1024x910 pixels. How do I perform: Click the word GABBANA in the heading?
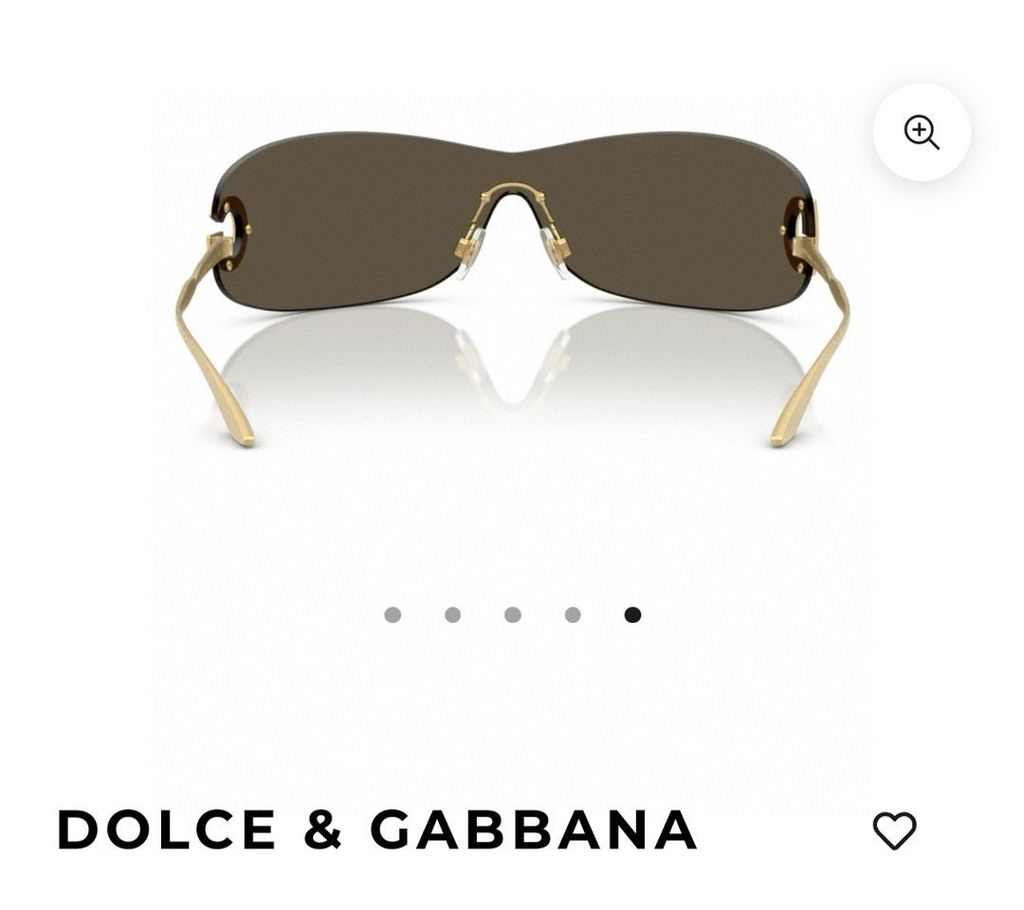[534, 830]
